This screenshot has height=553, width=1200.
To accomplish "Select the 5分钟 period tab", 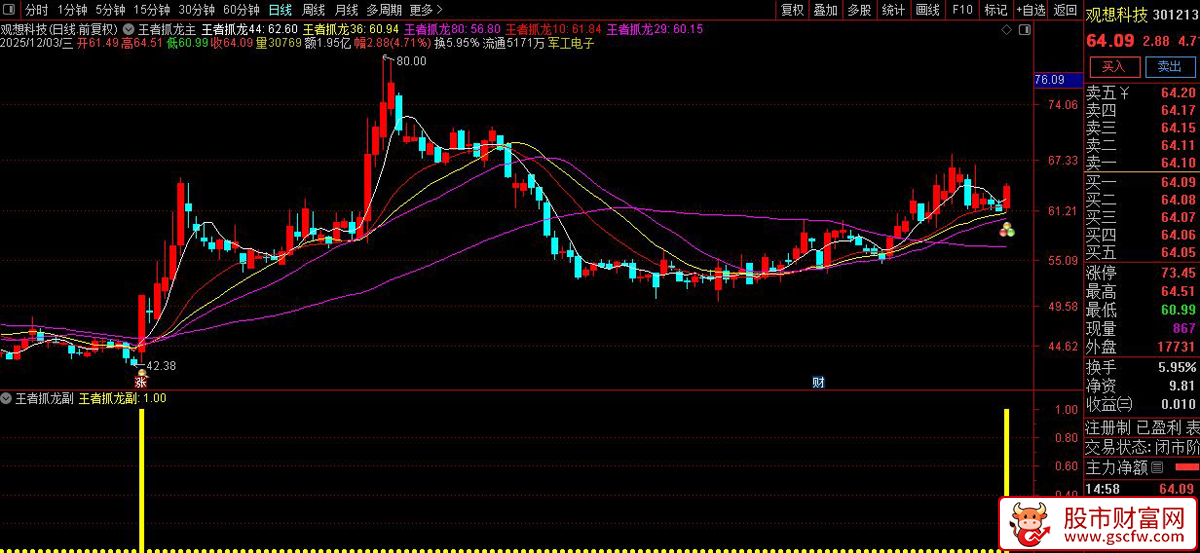I will point(111,10).
